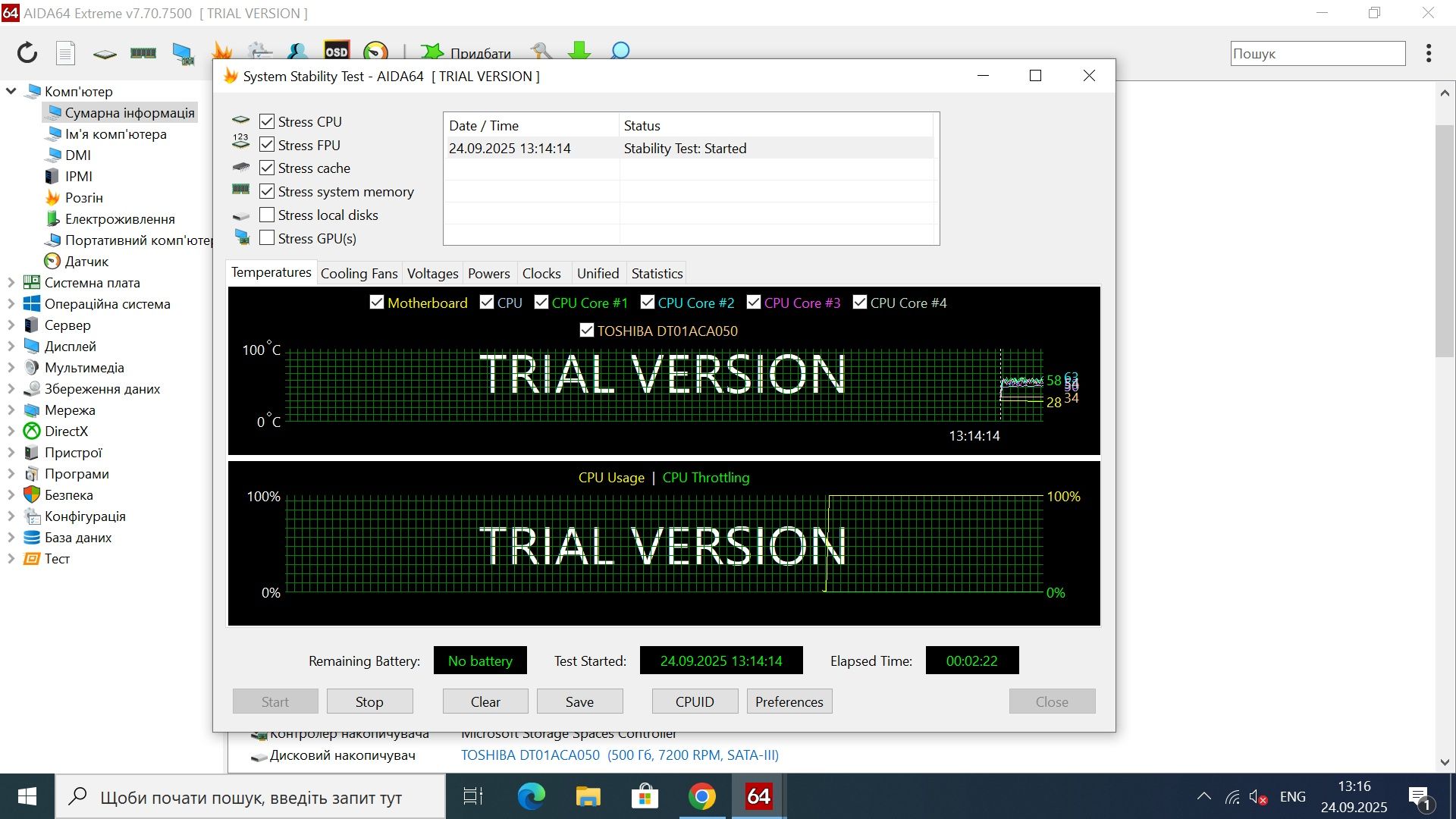Expand the Операційна система node
Viewport: 1456px width, 819px height.
11,304
